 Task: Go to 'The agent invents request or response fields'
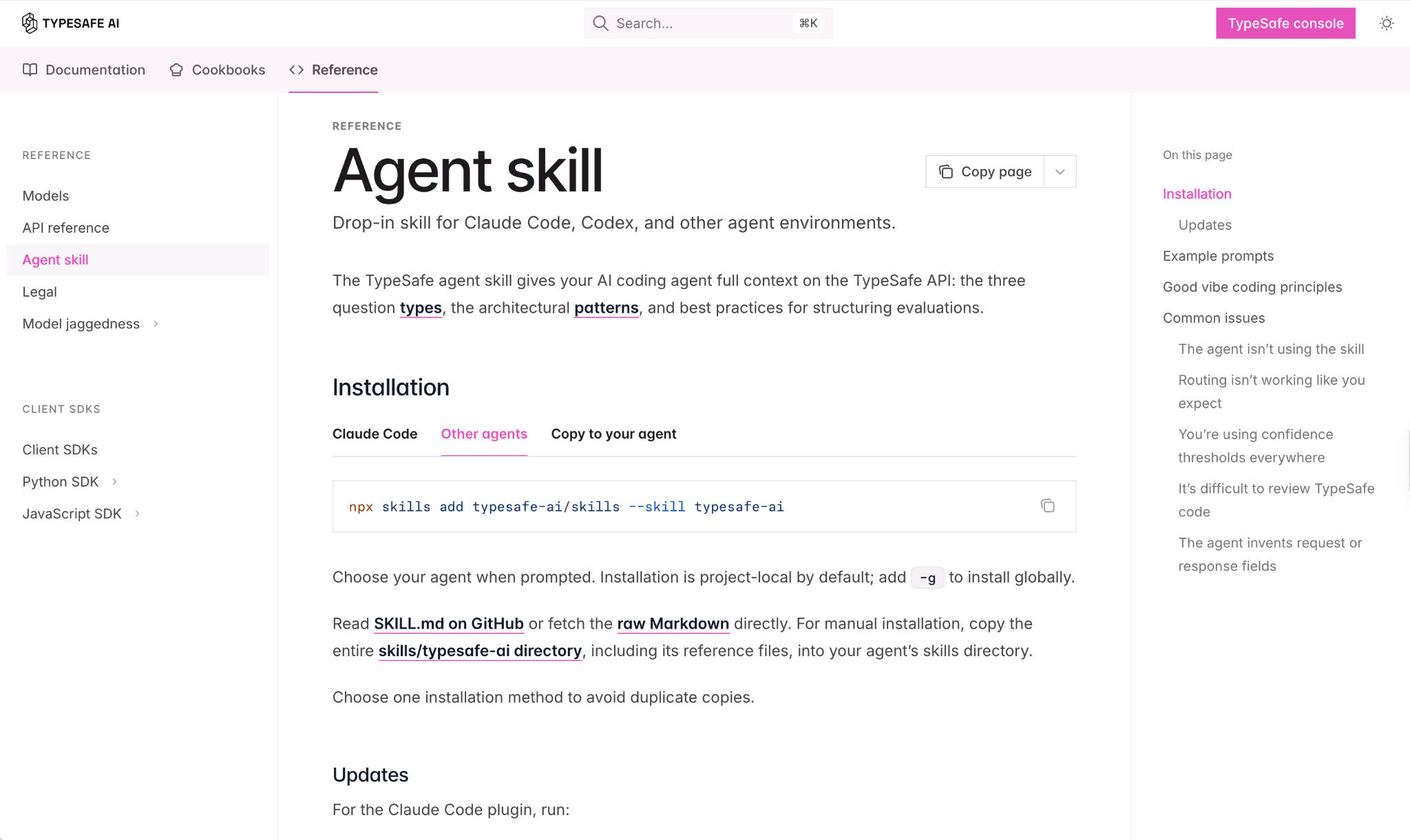[1270, 555]
